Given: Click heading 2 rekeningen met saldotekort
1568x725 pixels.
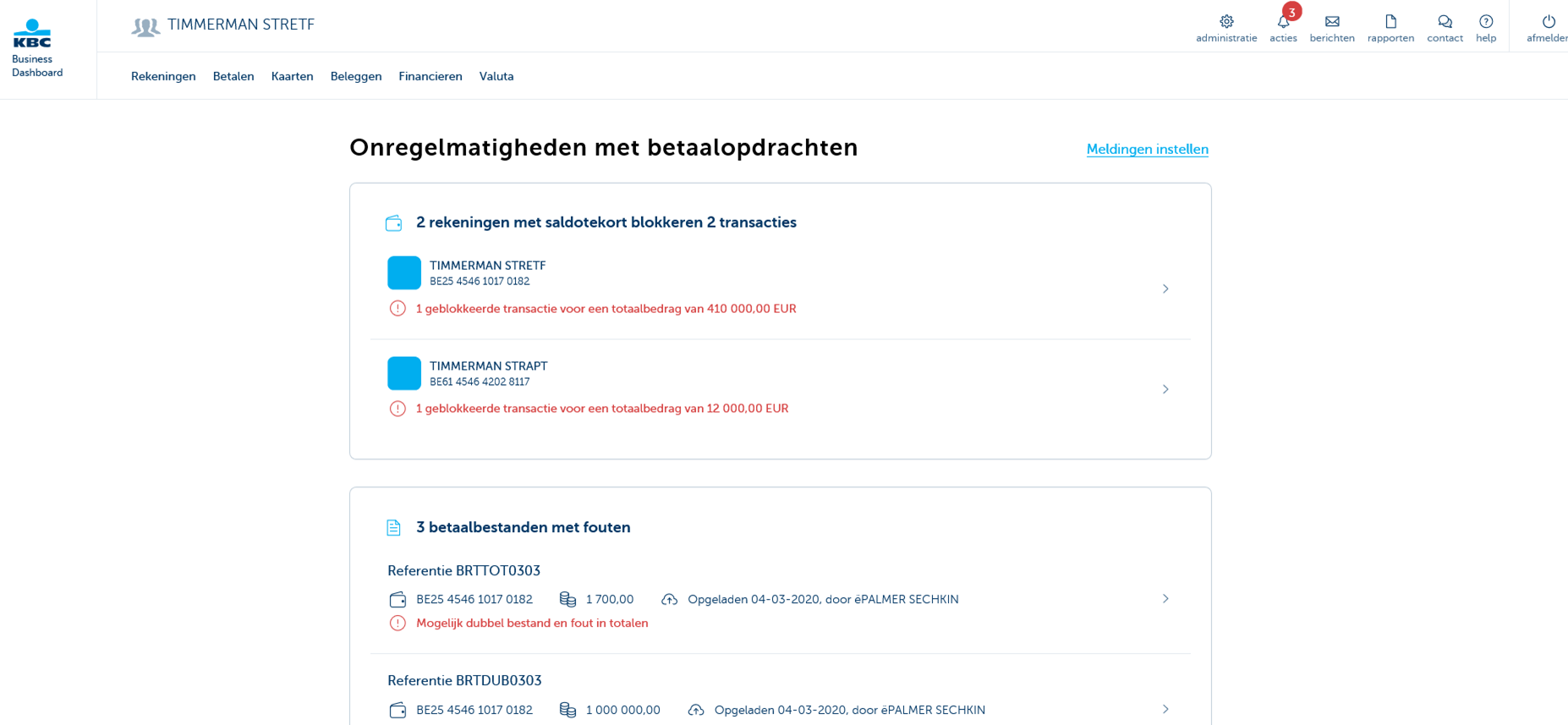Looking at the screenshot, I should (606, 222).
